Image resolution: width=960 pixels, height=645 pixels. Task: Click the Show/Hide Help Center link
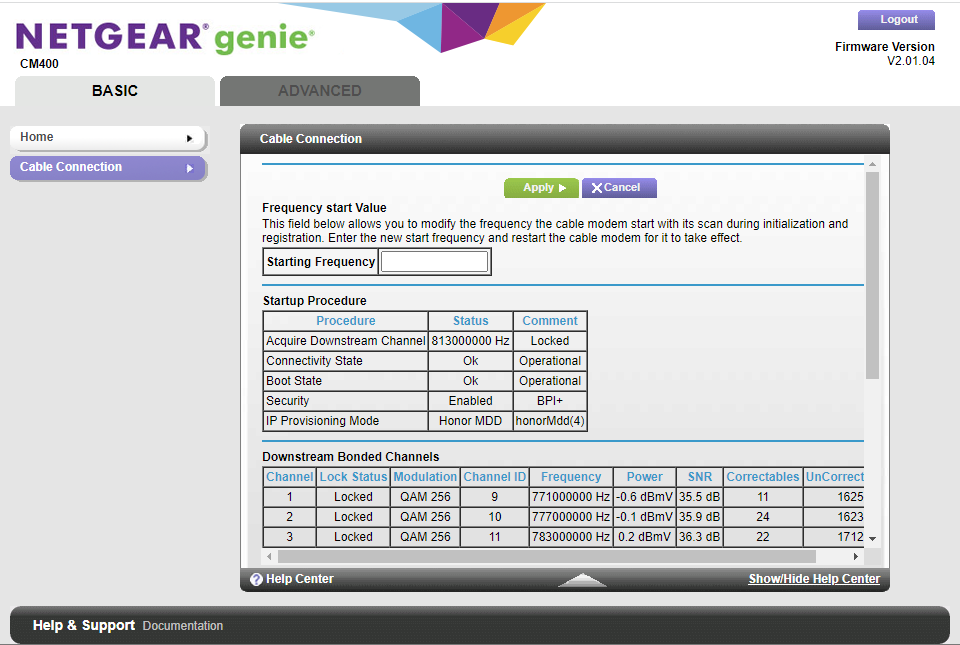point(814,579)
